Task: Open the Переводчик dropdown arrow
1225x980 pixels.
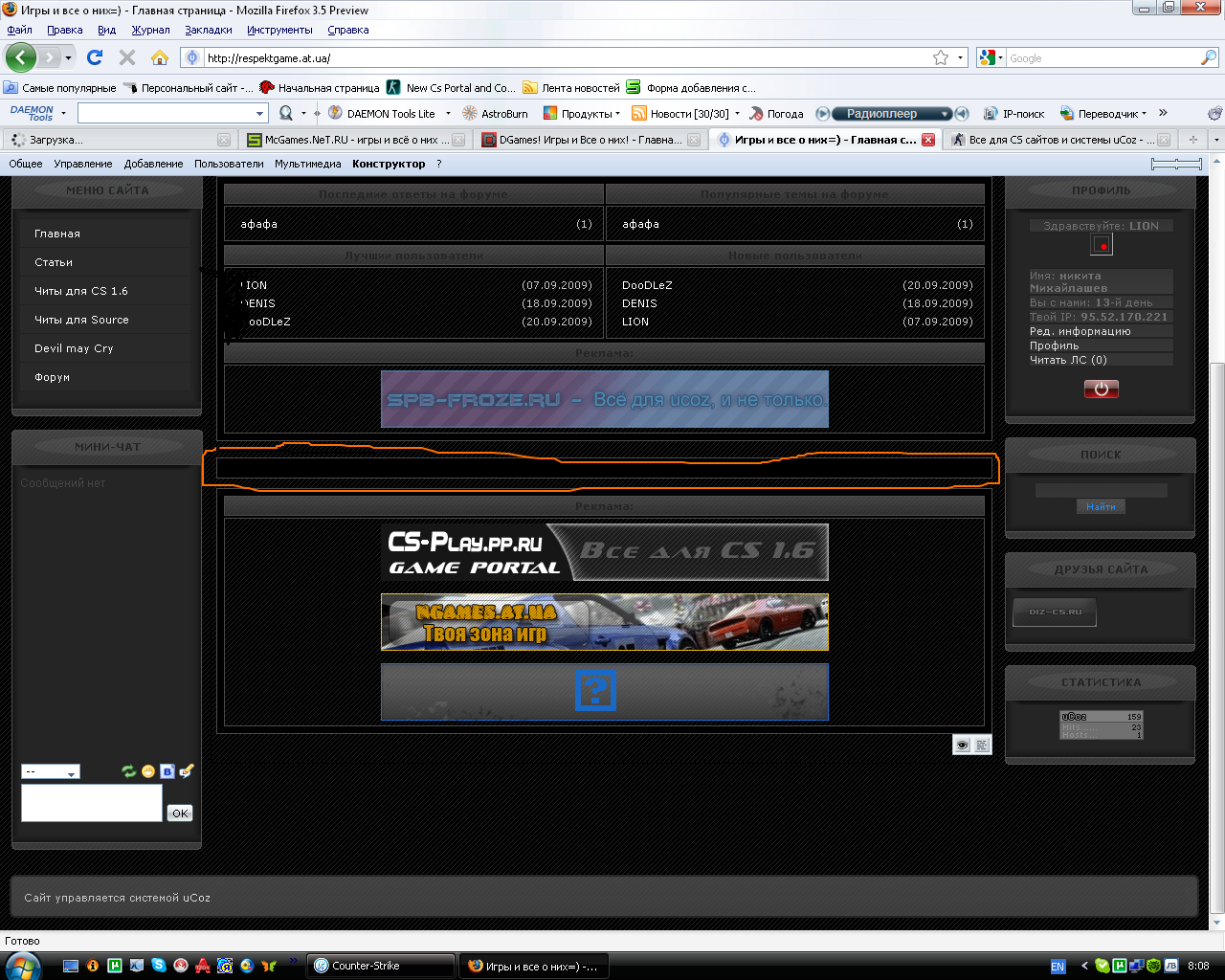Action: pyautogui.click(x=1145, y=113)
